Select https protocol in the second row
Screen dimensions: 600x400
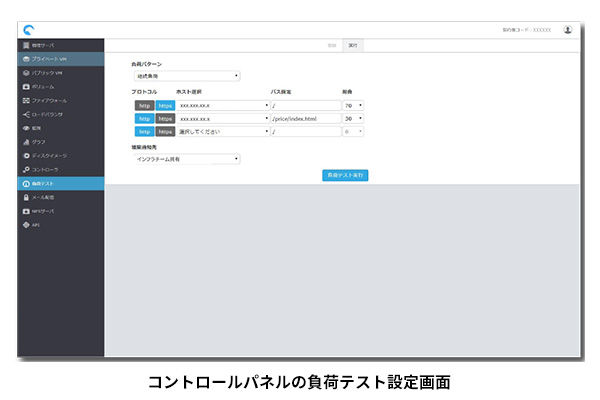(165, 118)
